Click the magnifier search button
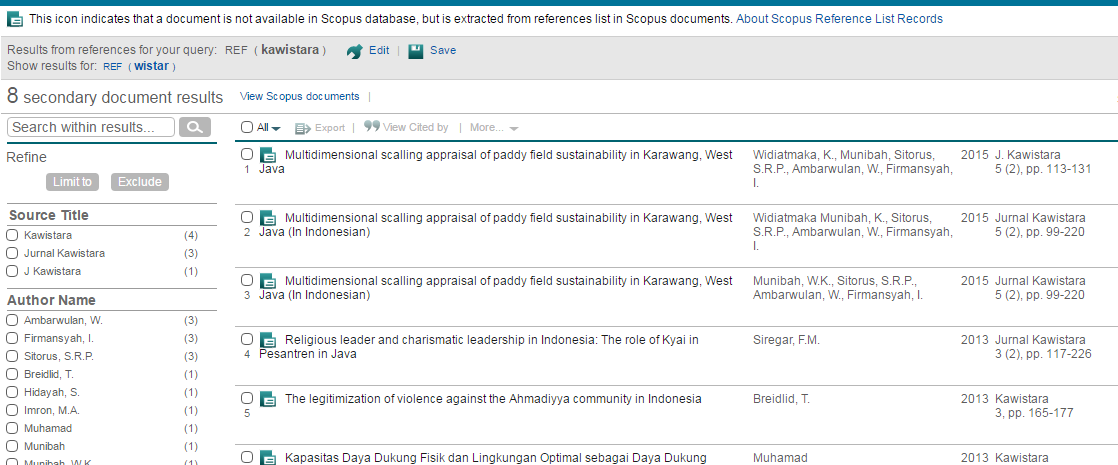Viewport: 1118px width, 465px height. [196, 127]
